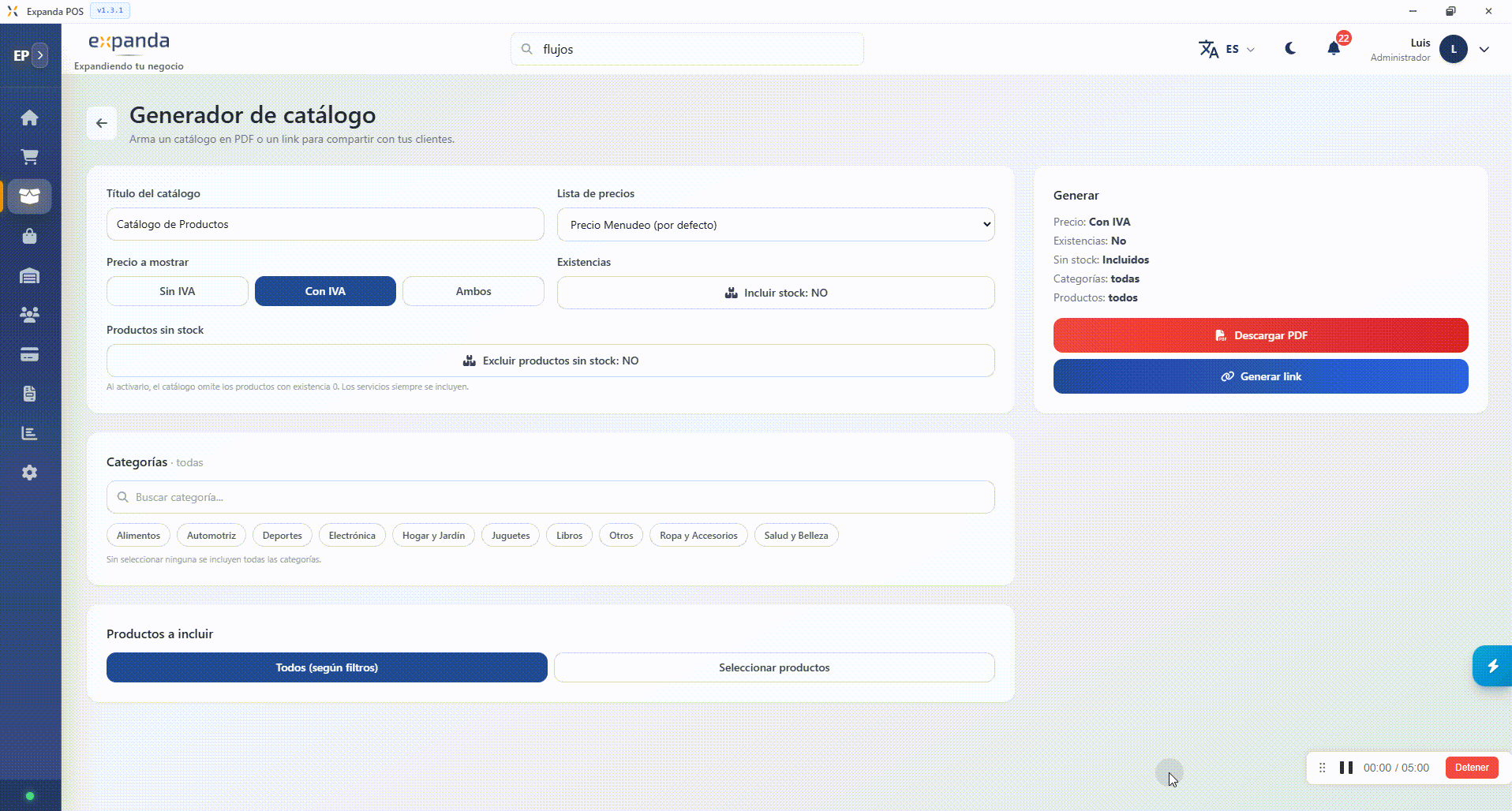Open the settings gear sidebar icon

(29, 473)
